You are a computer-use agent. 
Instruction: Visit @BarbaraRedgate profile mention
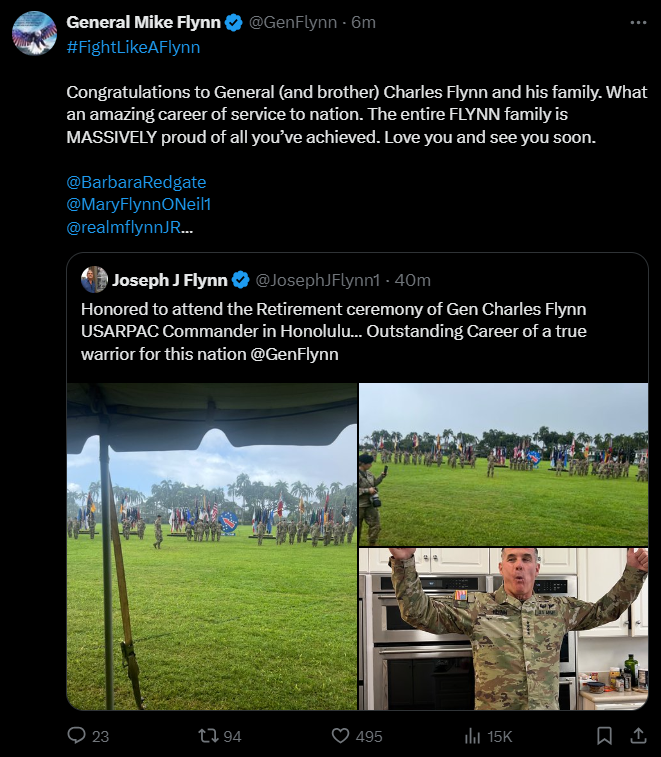136,183
